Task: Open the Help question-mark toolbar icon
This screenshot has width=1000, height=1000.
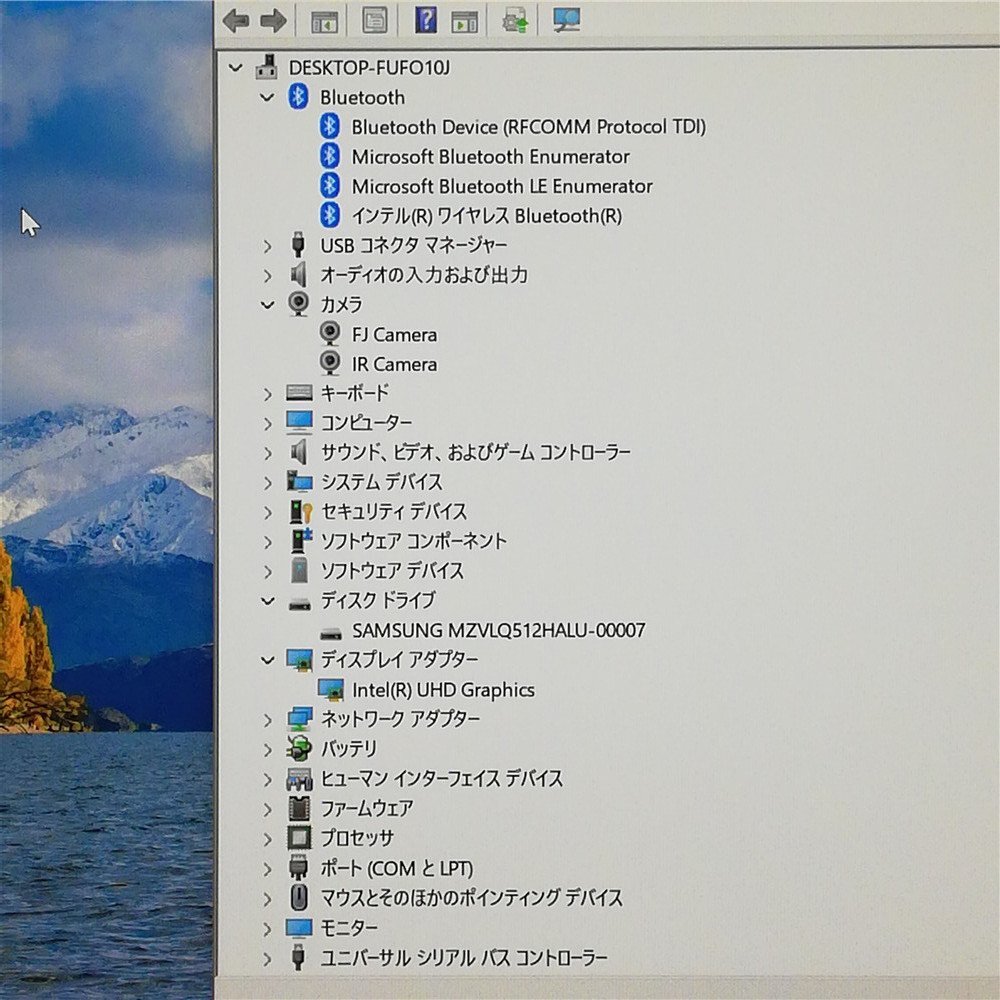Action: coord(425,20)
